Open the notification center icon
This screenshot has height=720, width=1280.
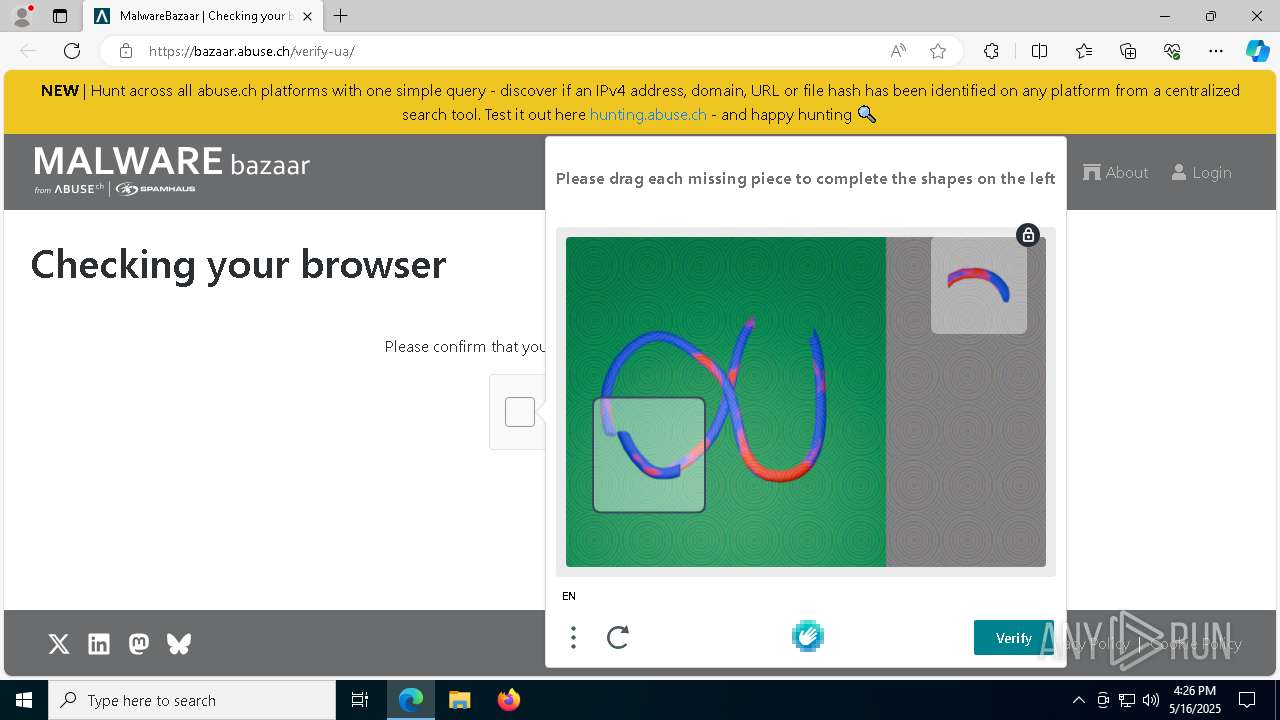coord(1247,700)
